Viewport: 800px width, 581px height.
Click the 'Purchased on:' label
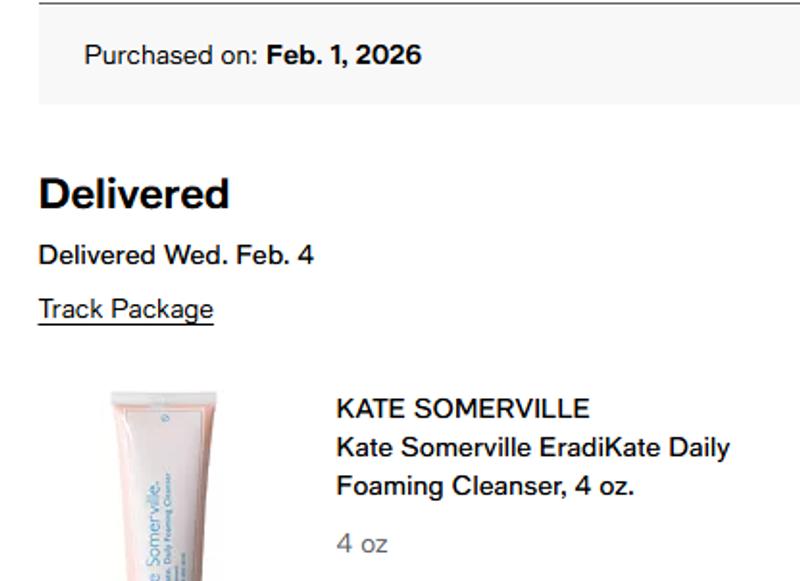(x=171, y=55)
